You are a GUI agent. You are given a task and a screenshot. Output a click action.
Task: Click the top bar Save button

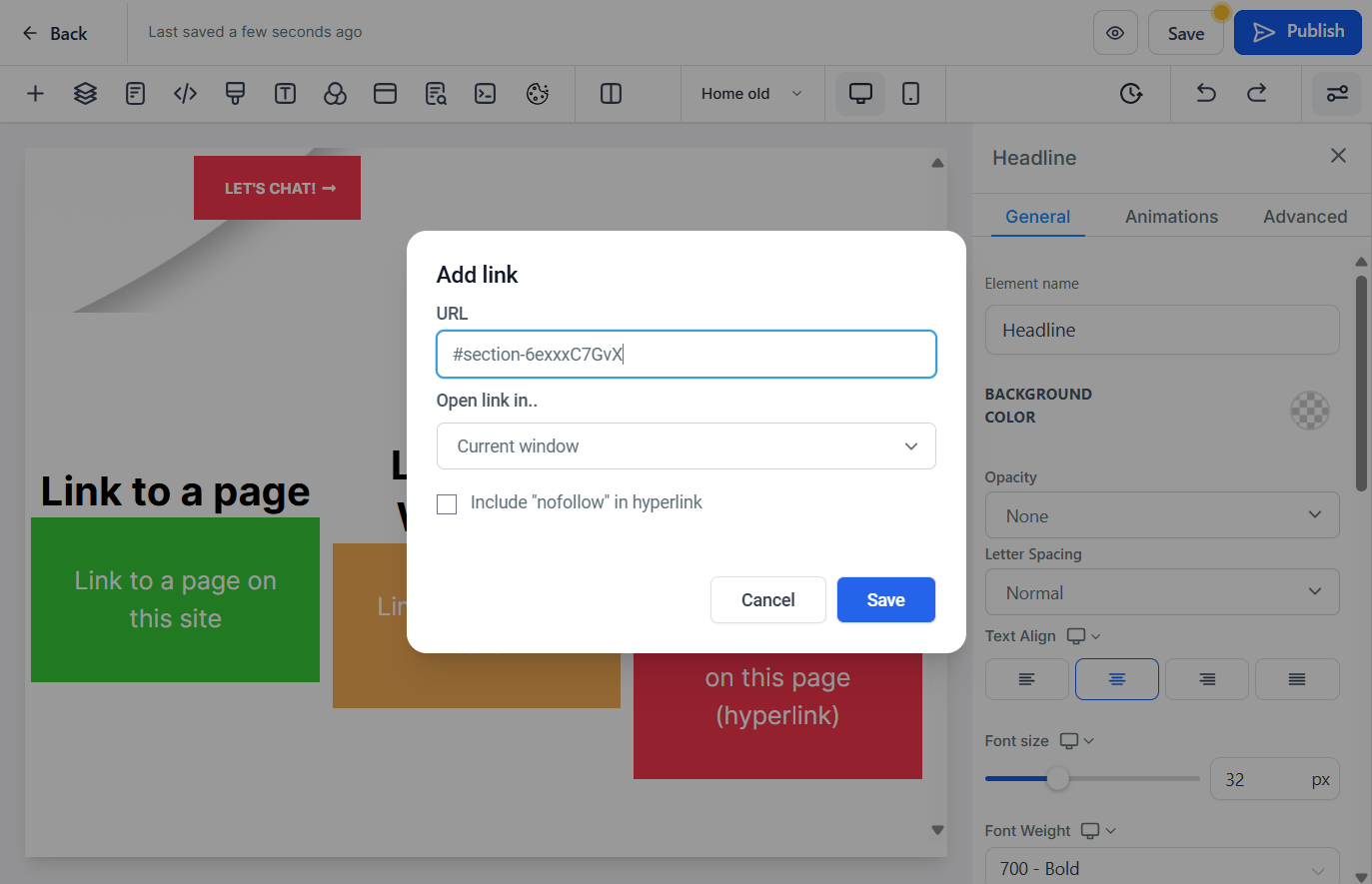1186,33
